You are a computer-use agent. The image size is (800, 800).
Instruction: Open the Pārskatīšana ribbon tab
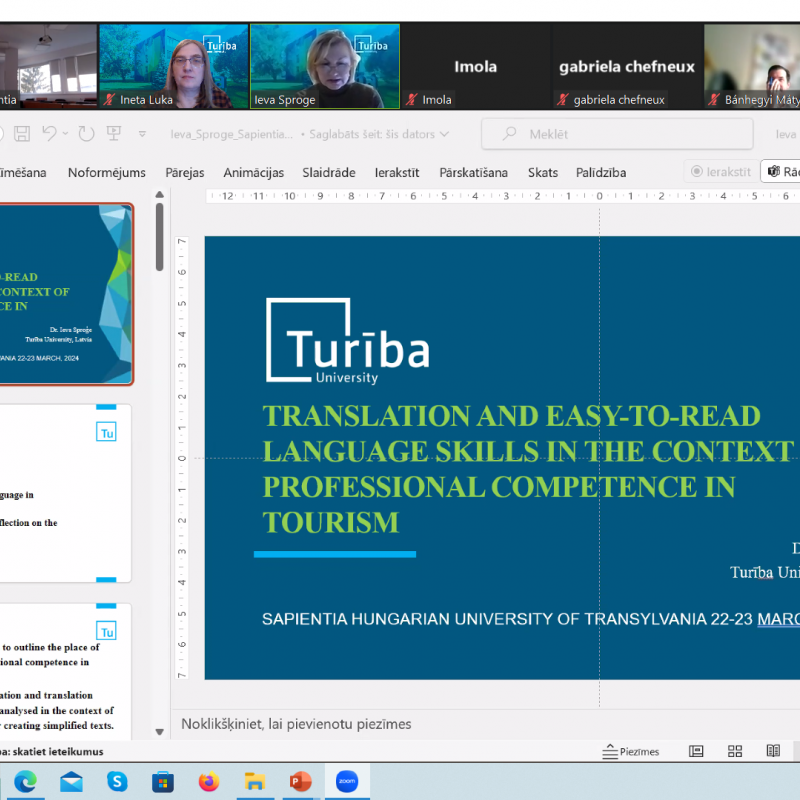[473, 172]
